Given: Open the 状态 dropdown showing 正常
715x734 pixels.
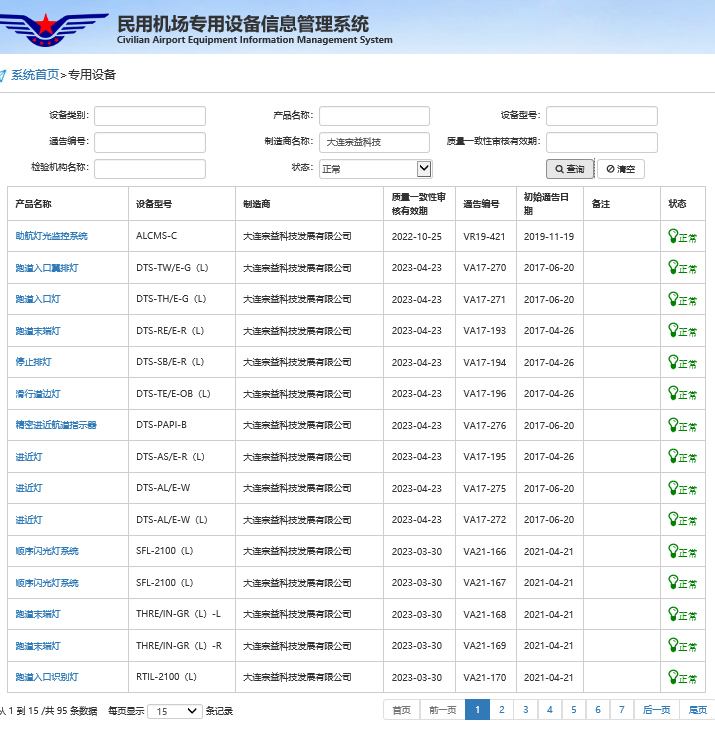Looking at the screenshot, I should click(x=374, y=169).
